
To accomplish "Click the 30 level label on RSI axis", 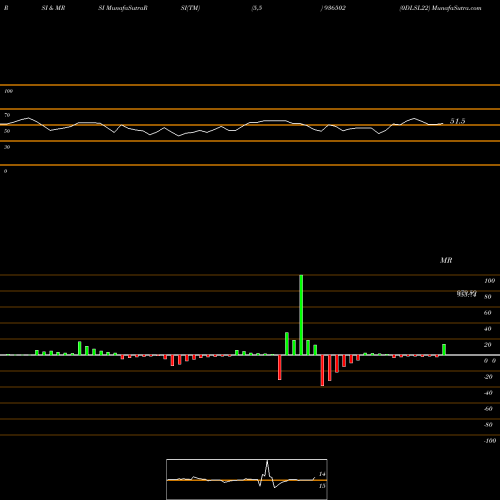I will (7, 147).
